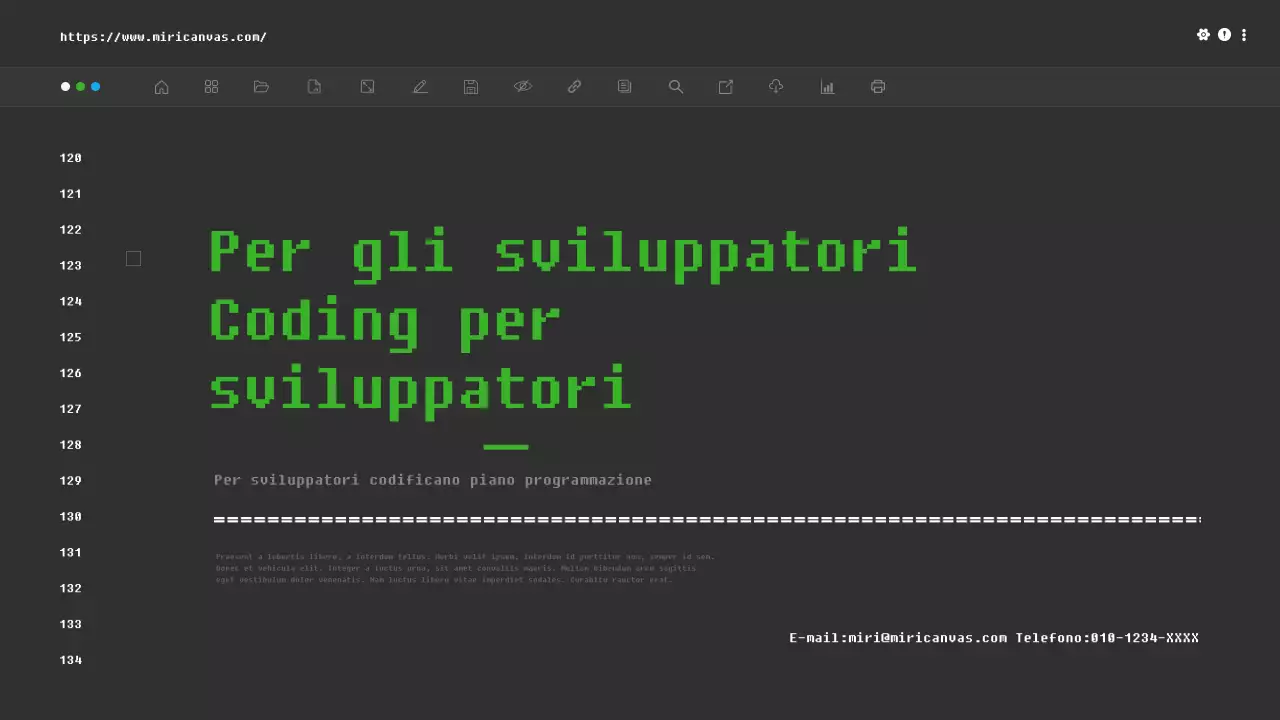Select the green dot indicator
Viewport: 1280px width, 720px height.
click(x=80, y=87)
